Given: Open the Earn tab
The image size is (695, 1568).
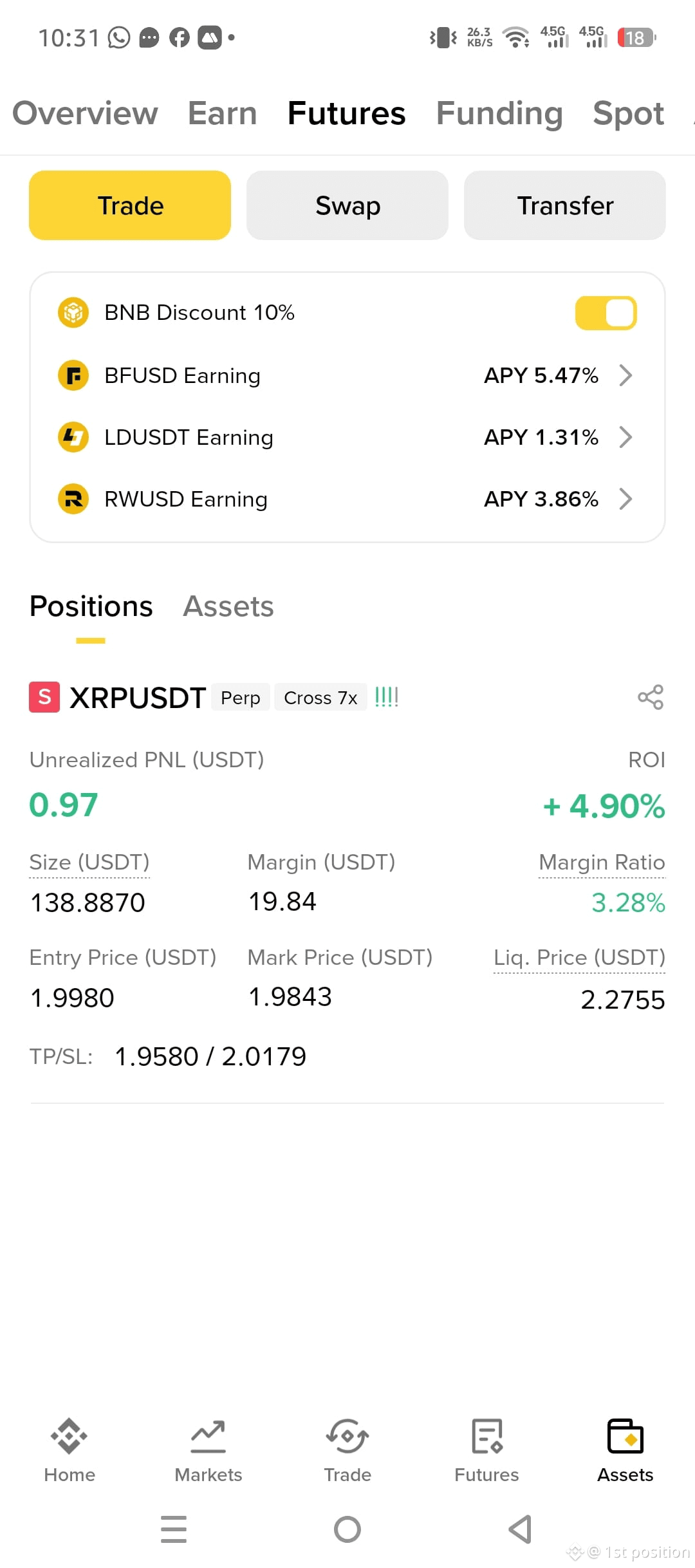Looking at the screenshot, I should (x=223, y=113).
